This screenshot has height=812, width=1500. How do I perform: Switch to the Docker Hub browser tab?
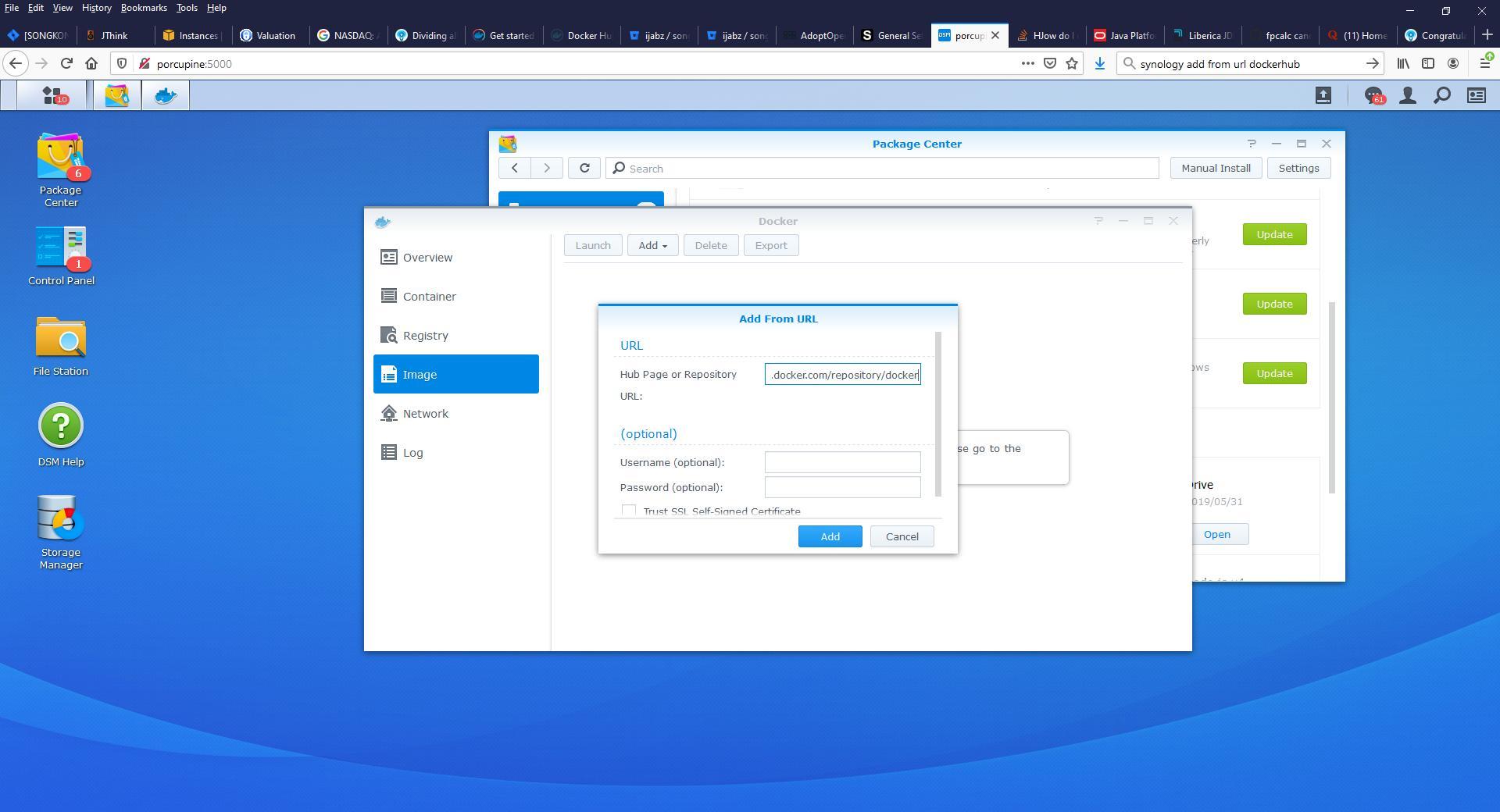tap(581, 35)
